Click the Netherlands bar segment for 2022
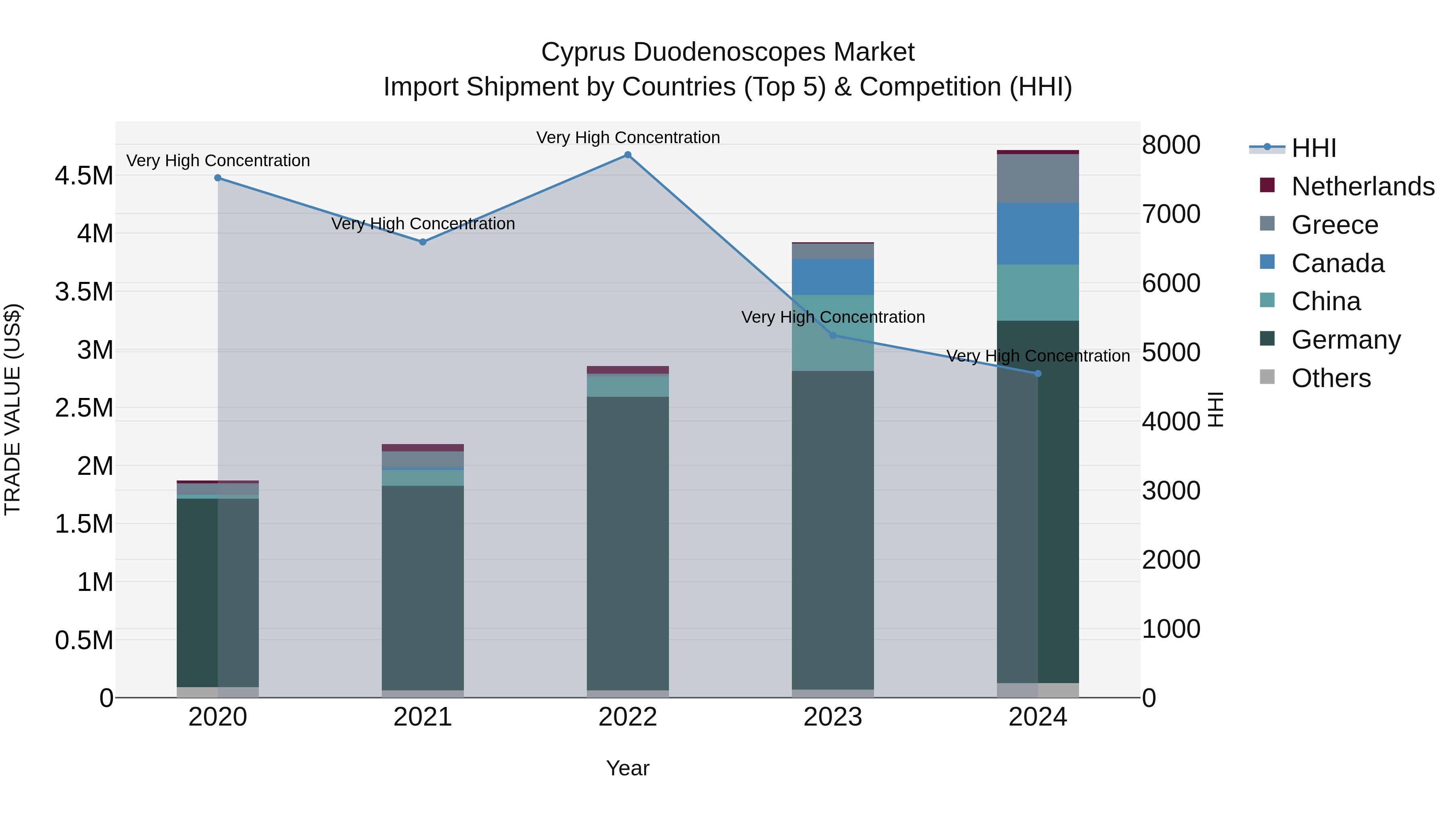The height and width of the screenshot is (819, 1456). (627, 370)
